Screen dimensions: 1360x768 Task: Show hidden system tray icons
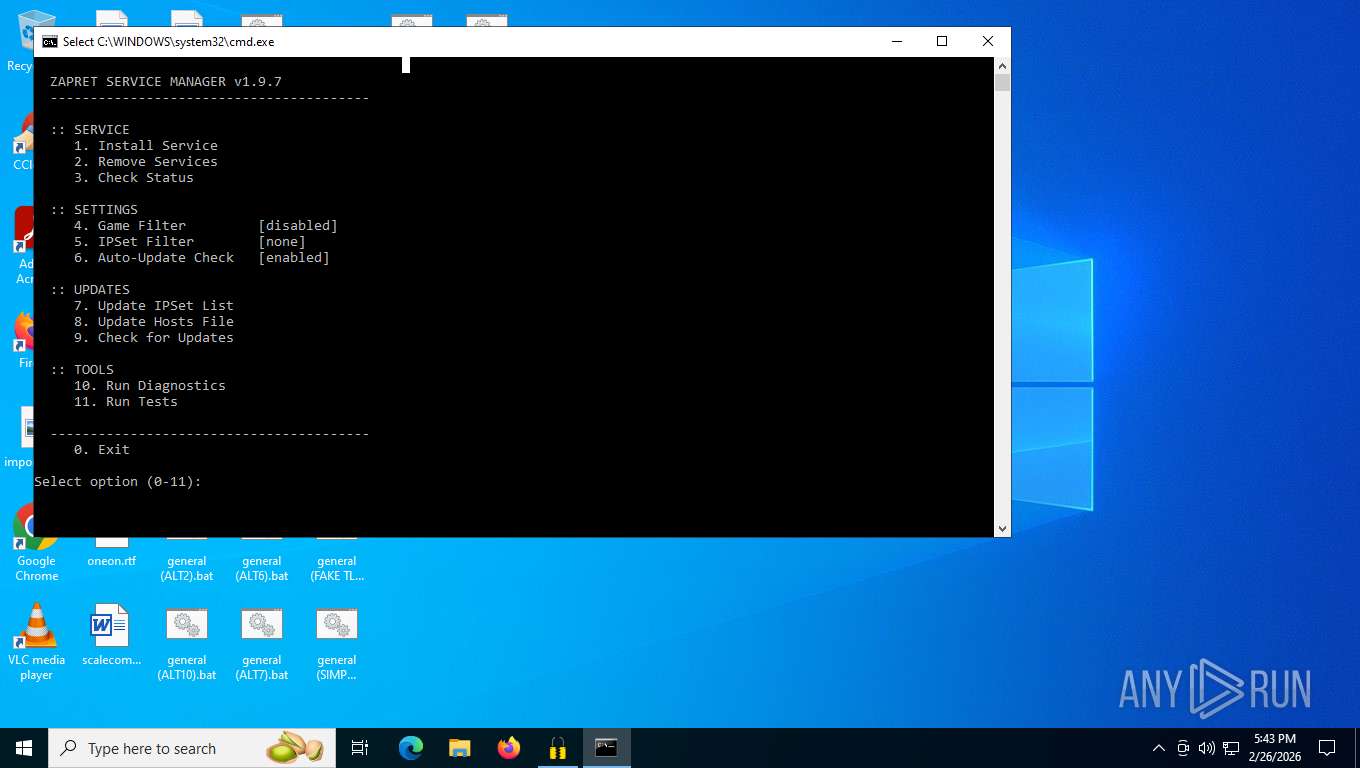pos(1159,748)
